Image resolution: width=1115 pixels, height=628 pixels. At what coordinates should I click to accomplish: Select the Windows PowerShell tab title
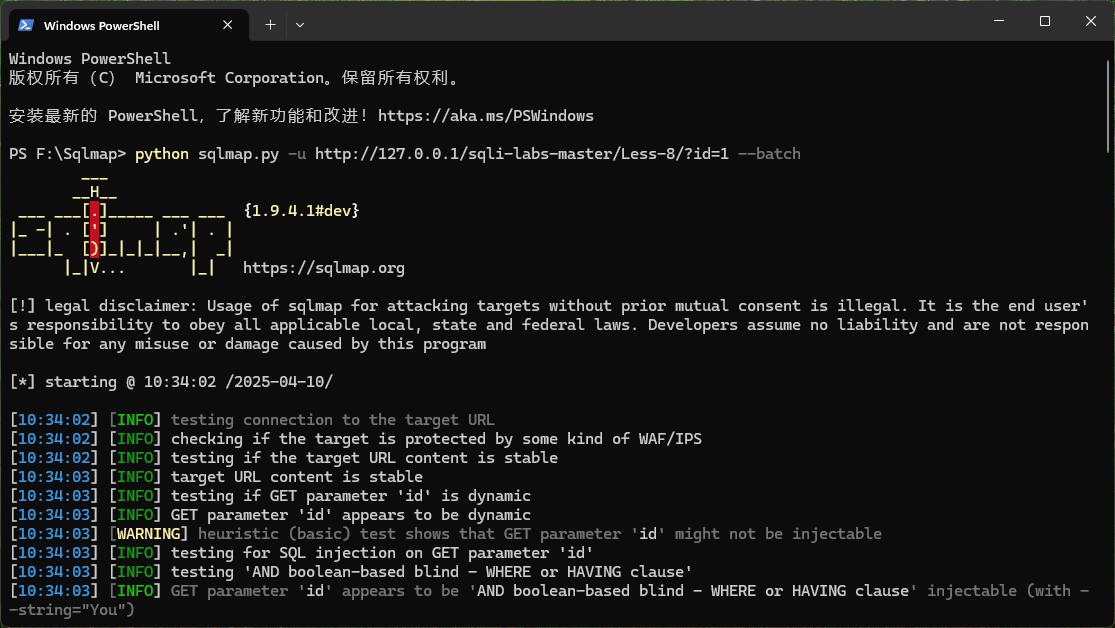101,25
